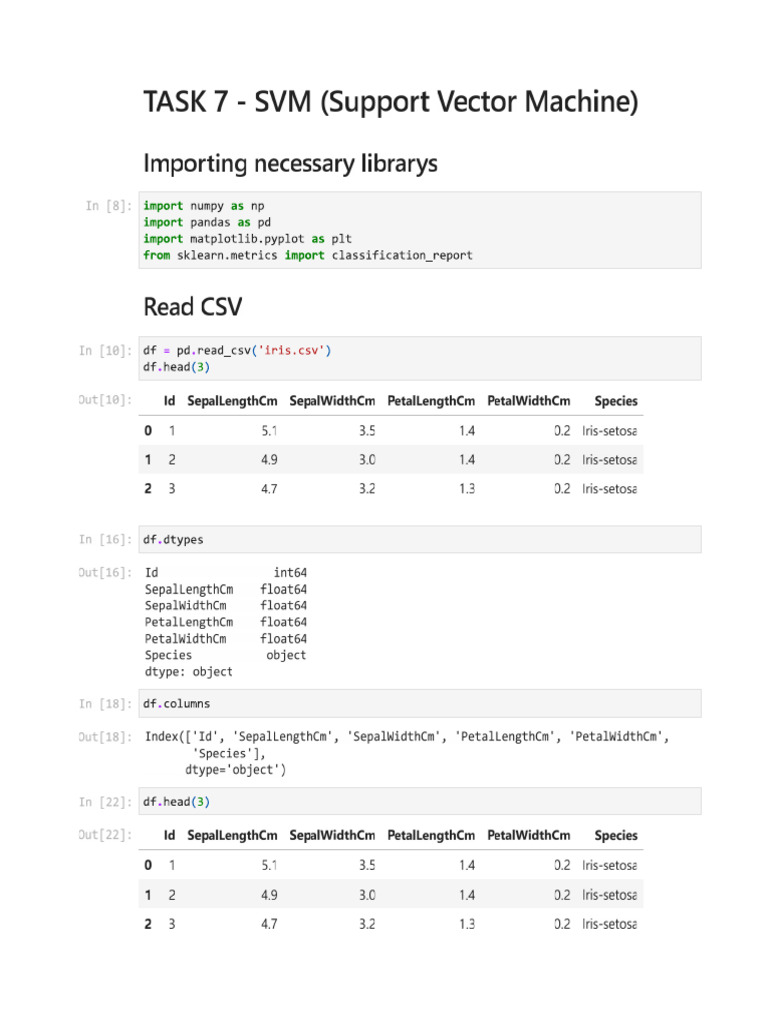
Task: Select the df.columns code cell
Action: point(420,703)
